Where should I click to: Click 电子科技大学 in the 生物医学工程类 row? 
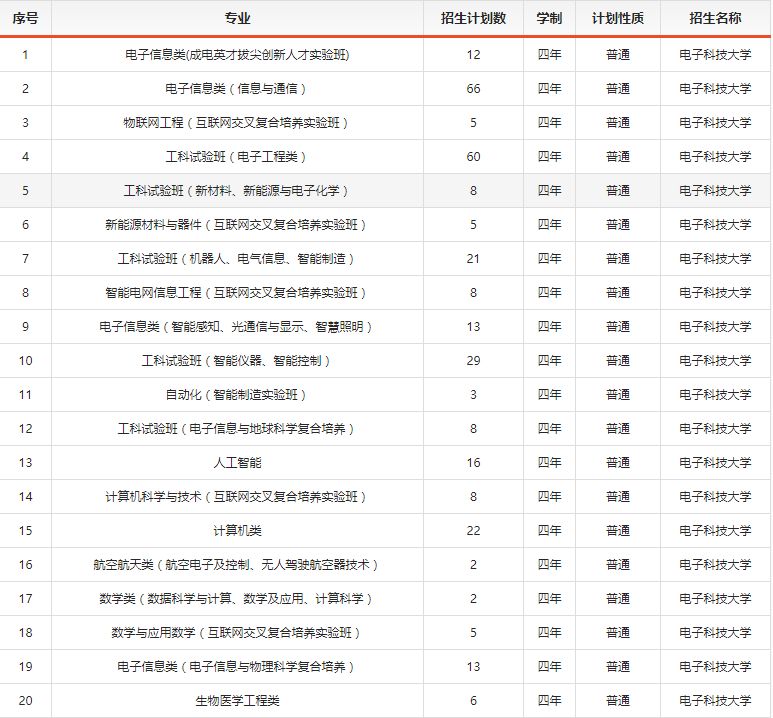point(715,701)
